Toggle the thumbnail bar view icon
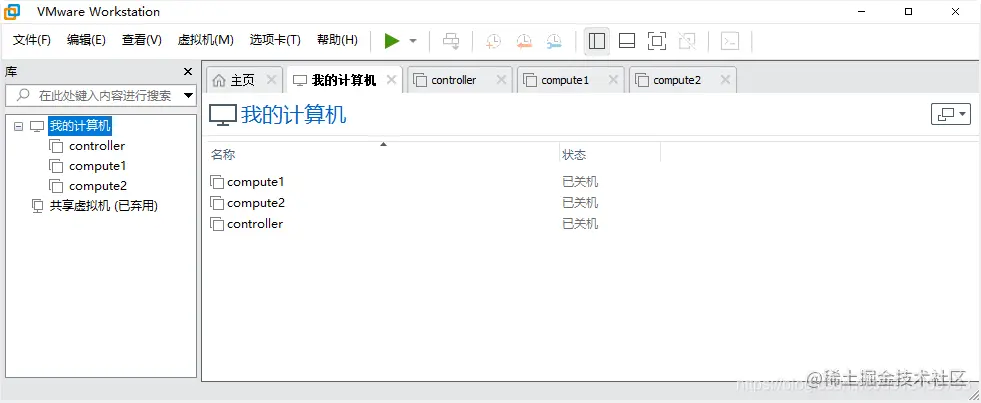Image resolution: width=981 pixels, height=403 pixels. [x=627, y=41]
